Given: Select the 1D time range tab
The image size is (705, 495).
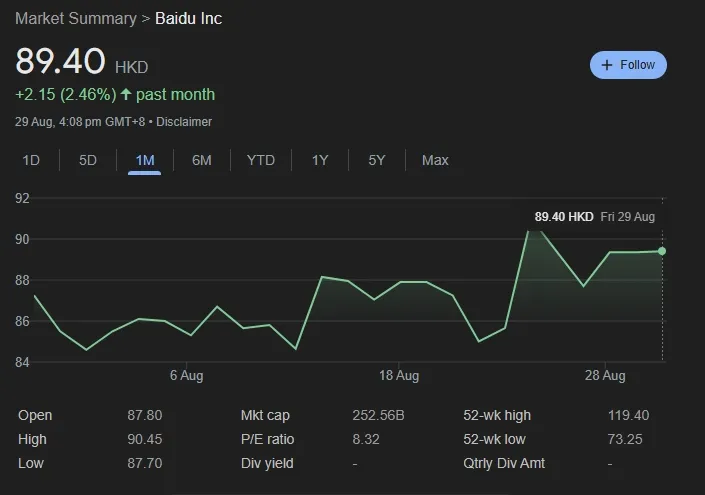Looking at the screenshot, I should point(31,160).
